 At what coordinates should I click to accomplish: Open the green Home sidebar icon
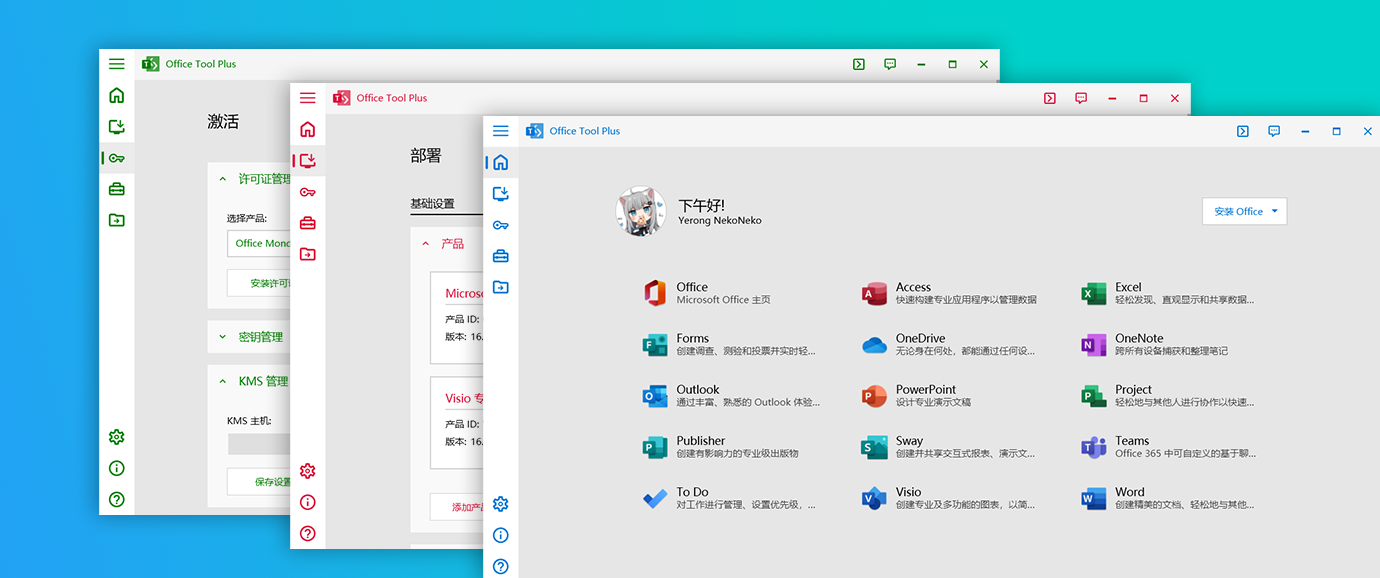click(117, 96)
